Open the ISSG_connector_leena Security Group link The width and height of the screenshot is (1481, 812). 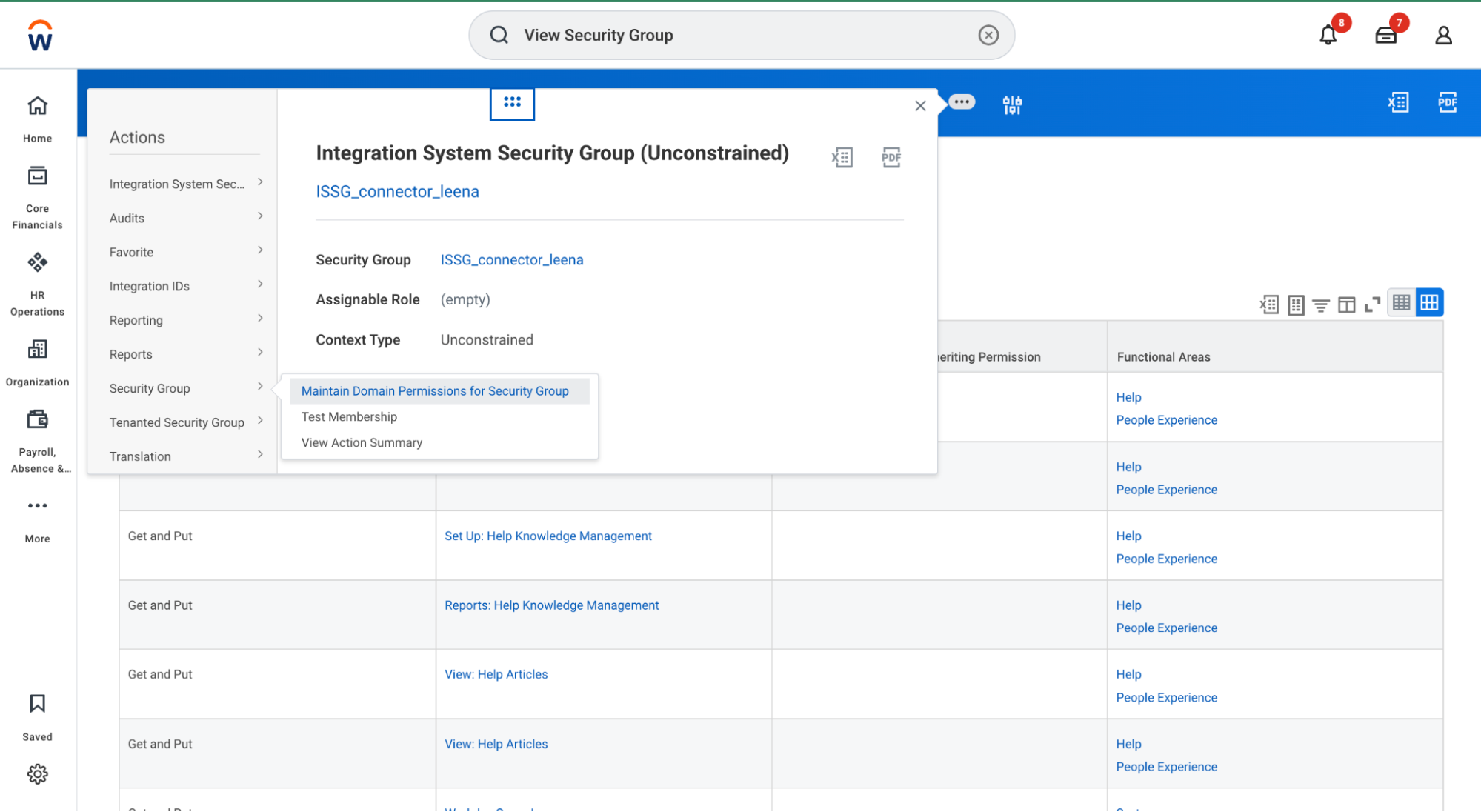(511, 260)
